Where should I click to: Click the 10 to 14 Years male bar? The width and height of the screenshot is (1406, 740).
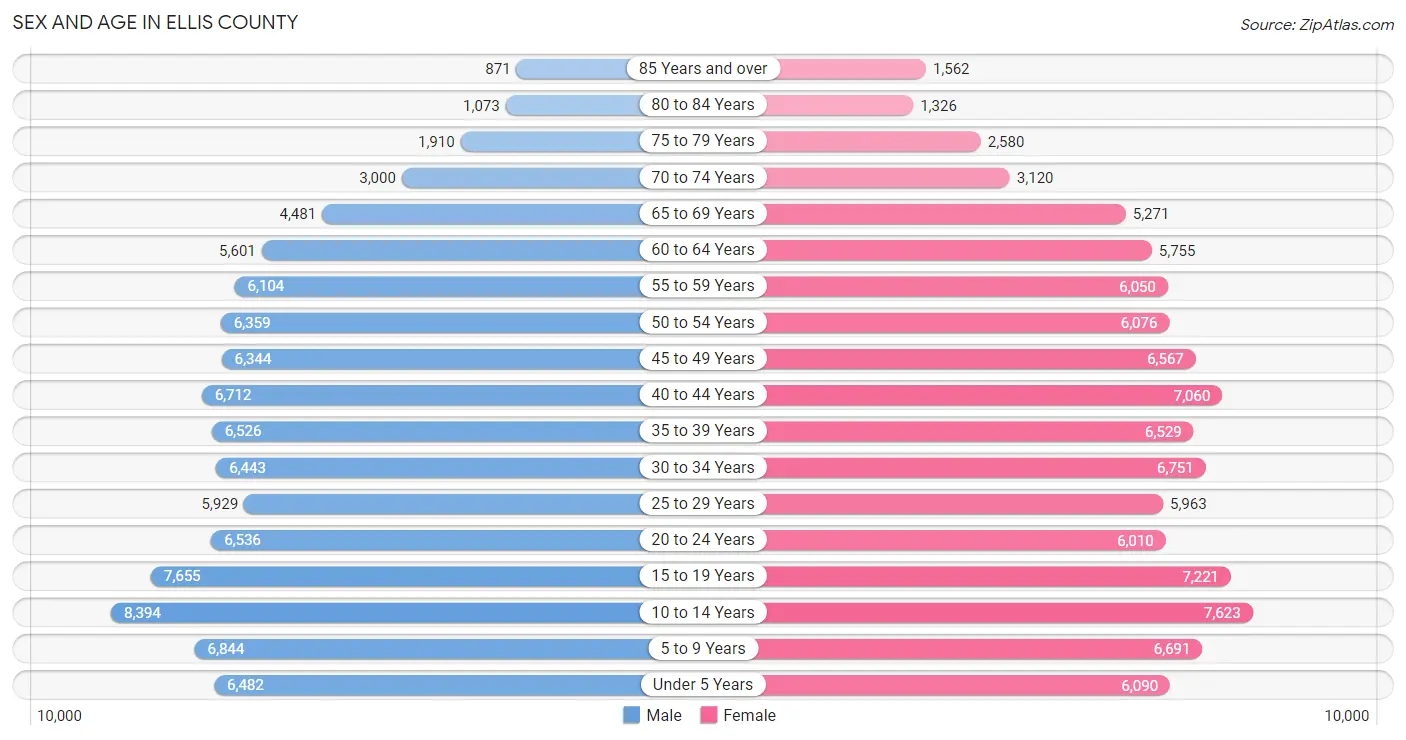pos(379,612)
